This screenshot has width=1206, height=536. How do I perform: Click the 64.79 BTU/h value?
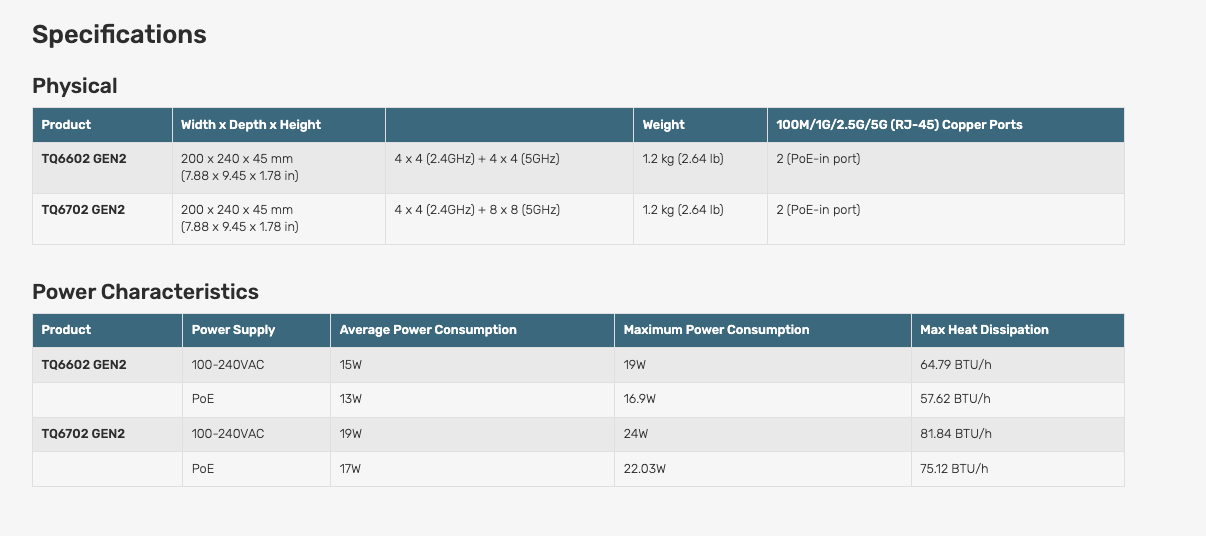(x=956, y=365)
